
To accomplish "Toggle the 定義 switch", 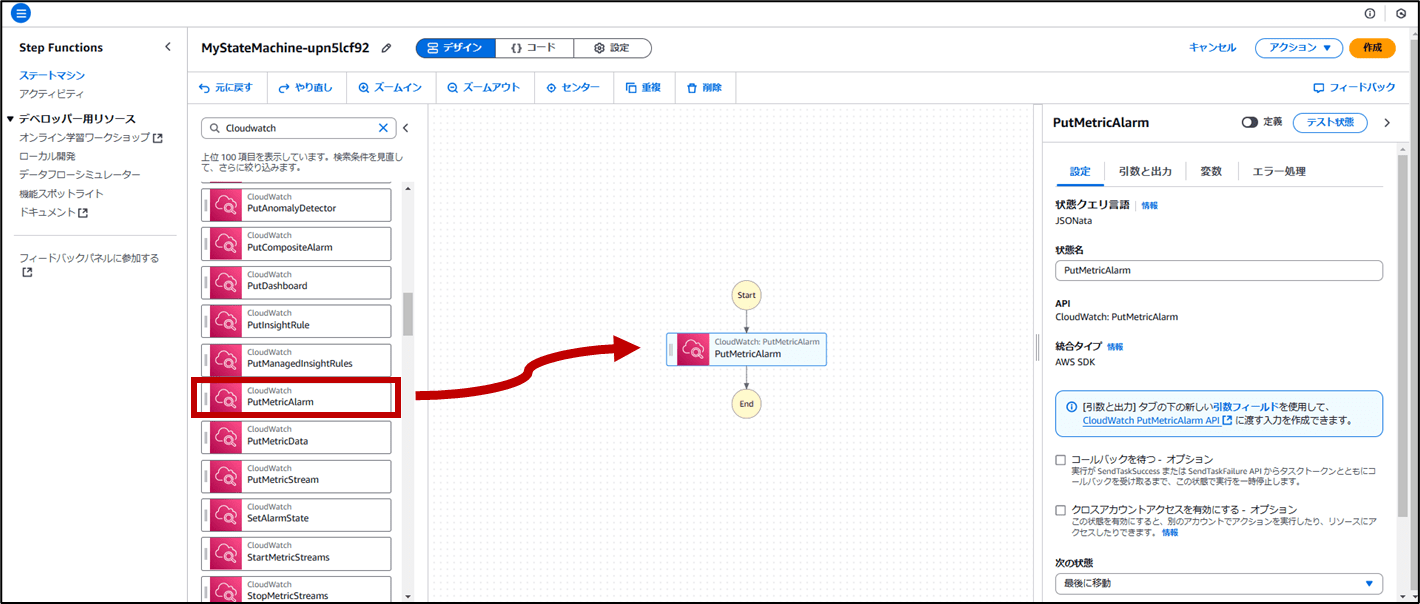I will coord(1250,122).
